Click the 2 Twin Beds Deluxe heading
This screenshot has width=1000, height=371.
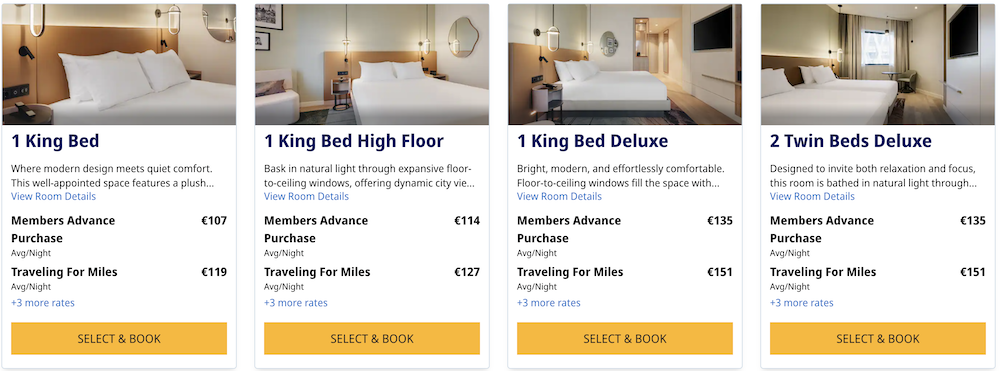[851, 141]
